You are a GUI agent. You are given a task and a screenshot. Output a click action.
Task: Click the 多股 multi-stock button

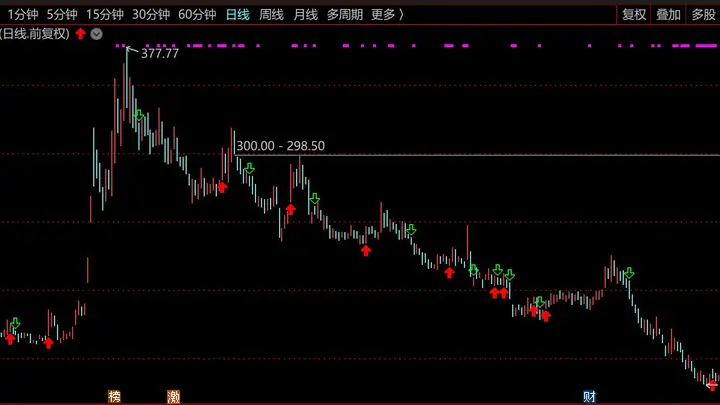point(703,15)
